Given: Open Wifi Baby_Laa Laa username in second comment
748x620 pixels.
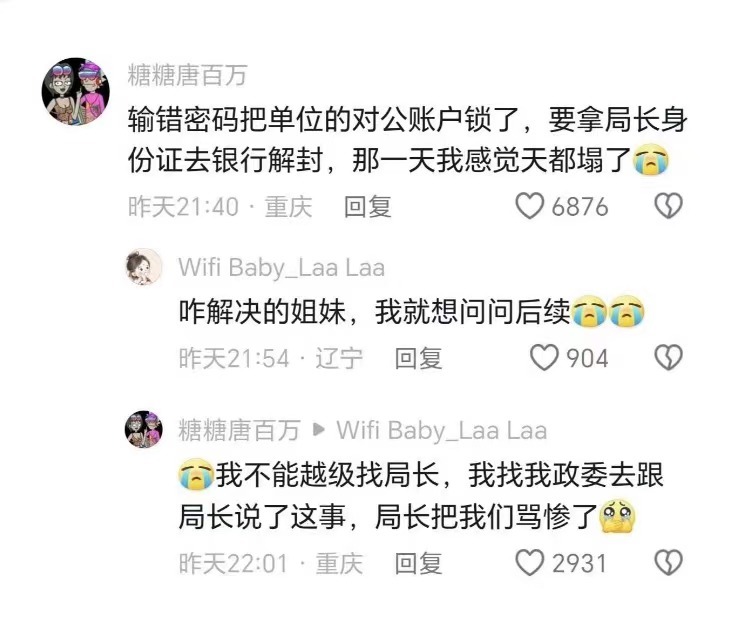Looking at the screenshot, I should 281,268.
